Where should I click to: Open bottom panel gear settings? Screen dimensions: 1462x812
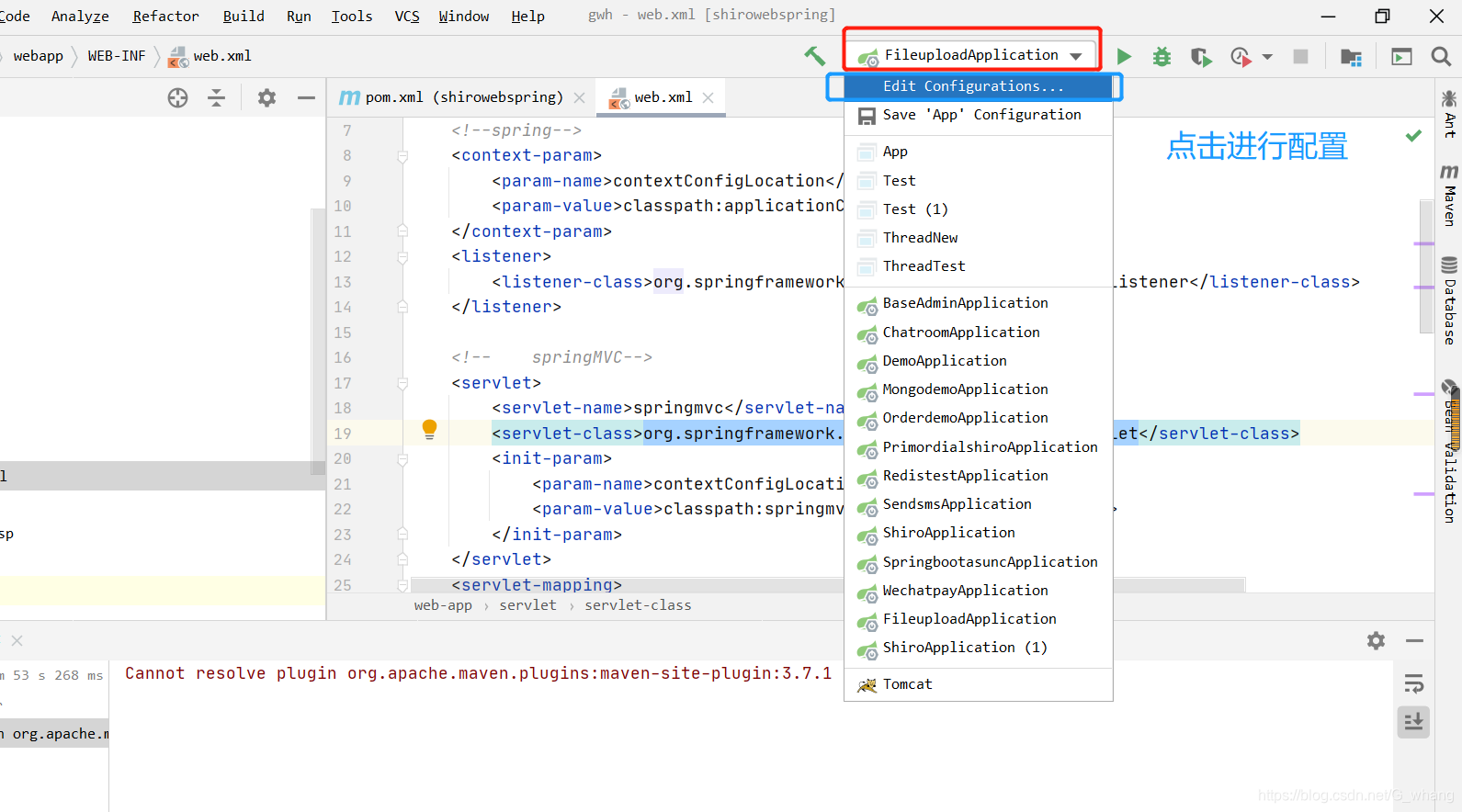[x=1376, y=640]
